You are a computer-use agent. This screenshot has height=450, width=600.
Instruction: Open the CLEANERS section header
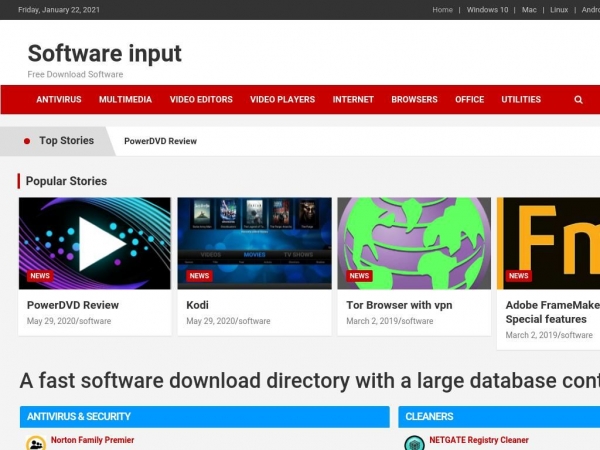point(499,417)
